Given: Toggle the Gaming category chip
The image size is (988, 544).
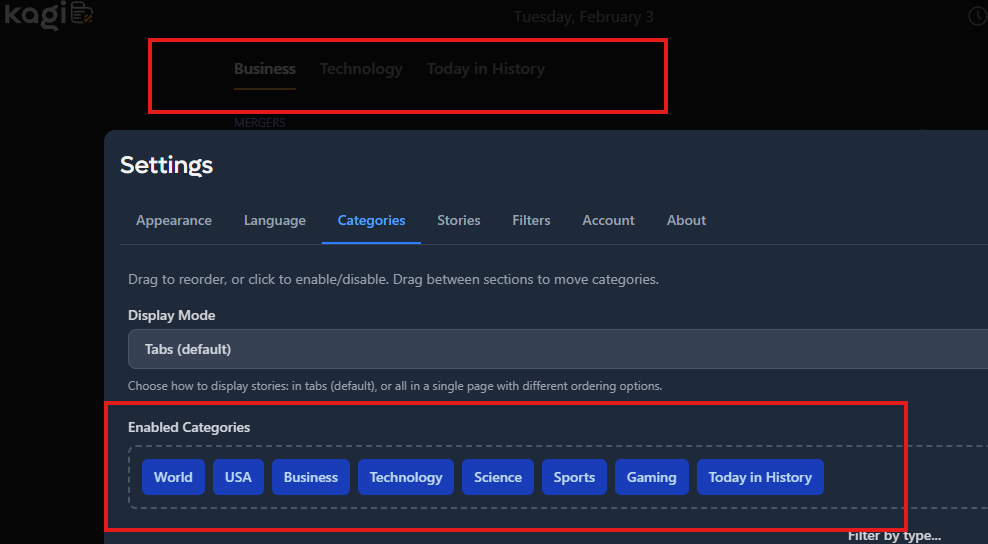Looking at the screenshot, I should pos(651,477).
